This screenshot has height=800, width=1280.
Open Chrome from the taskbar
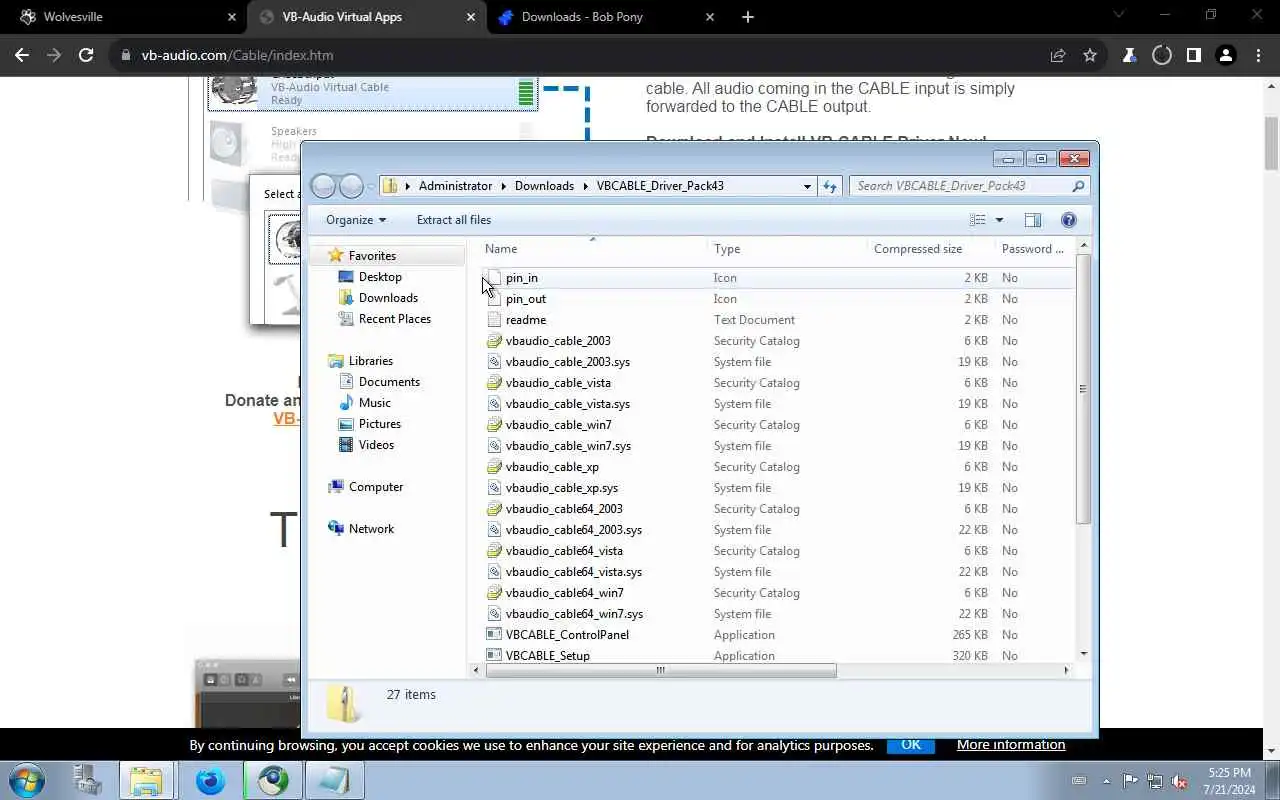(272, 780)
